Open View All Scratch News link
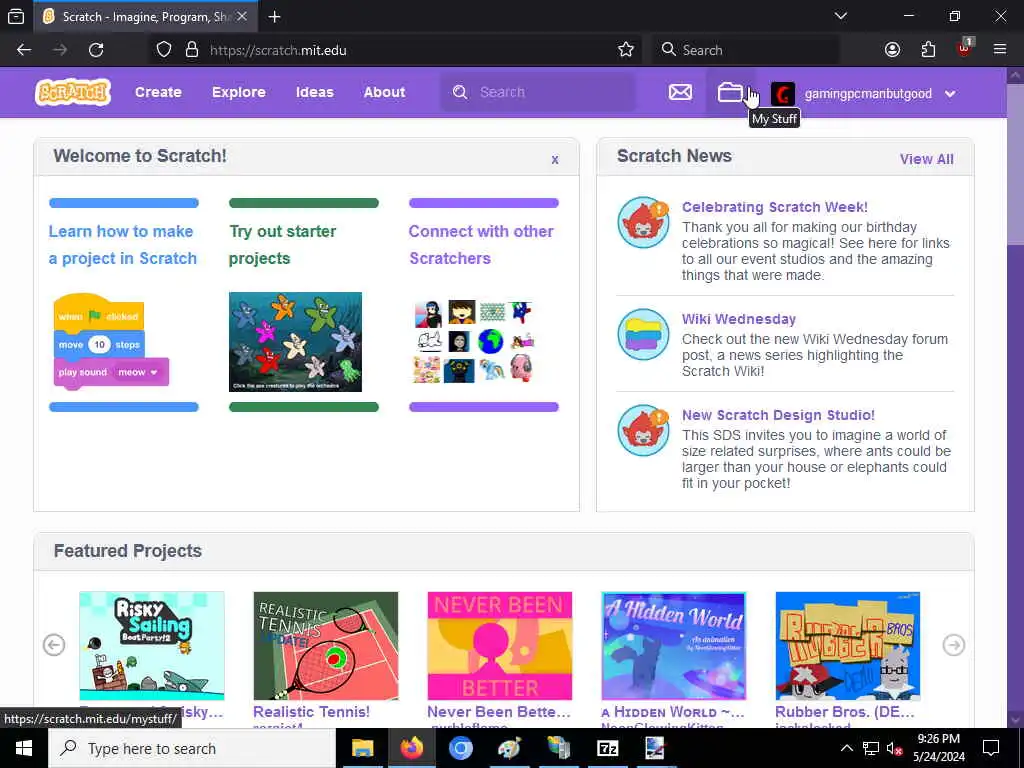This screenshot has width=1024, height=768. pos(926,159)
